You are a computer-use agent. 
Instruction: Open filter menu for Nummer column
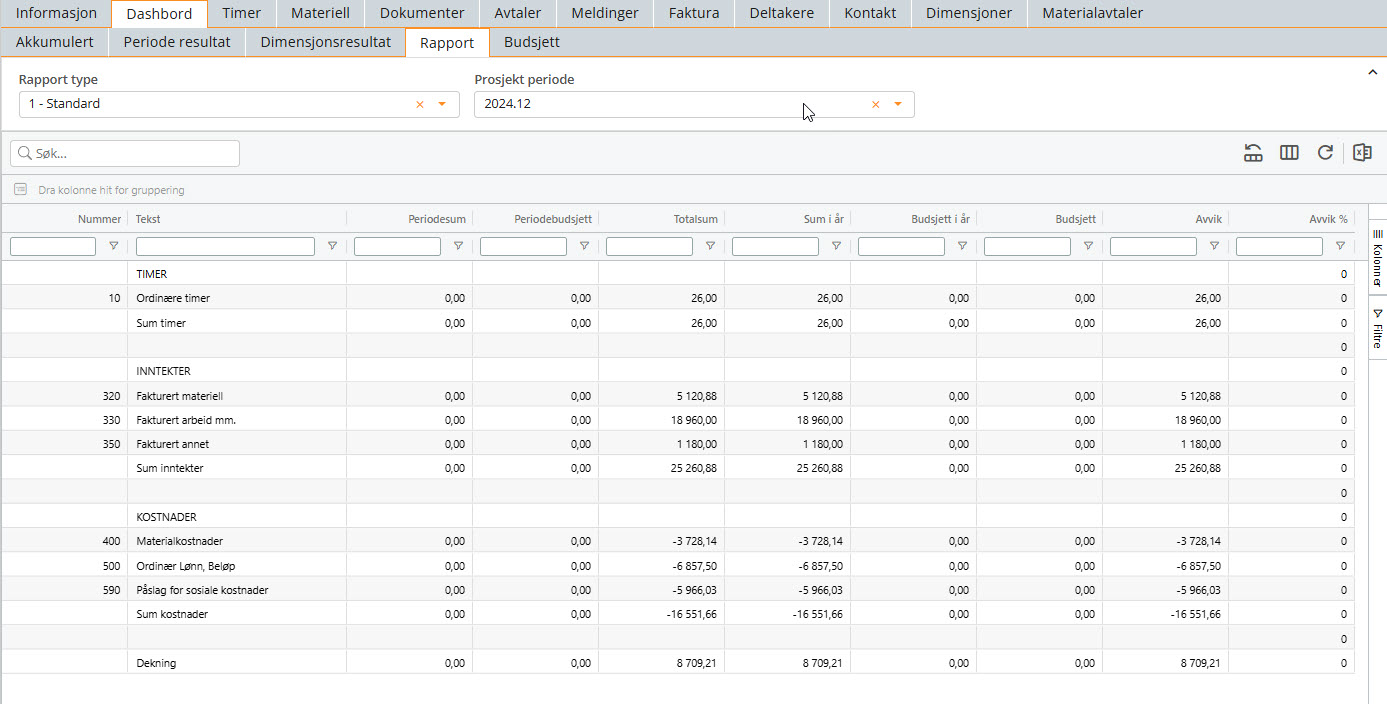pos(113,246)
